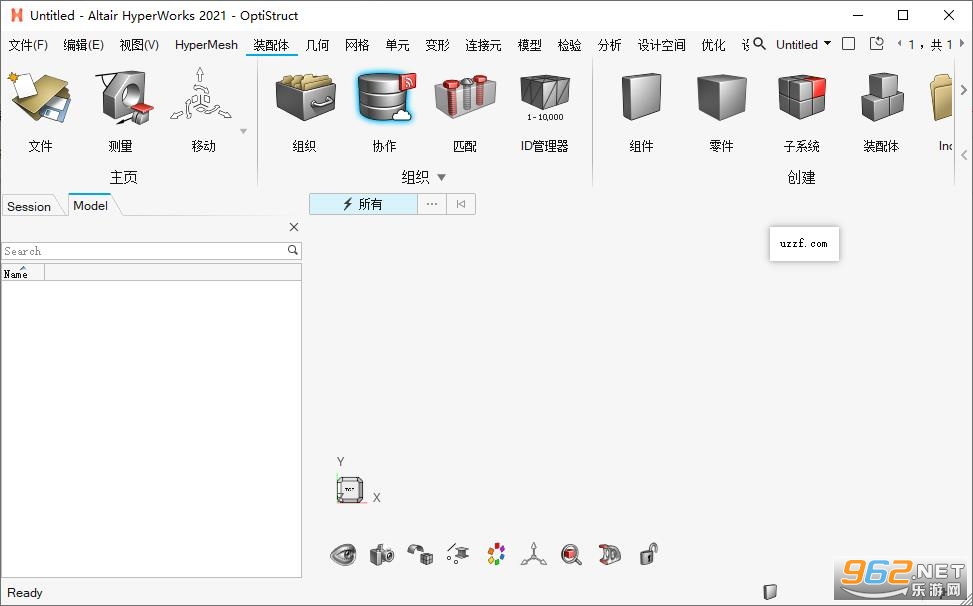Image resolution: width=973 pixels, height=606 pixels.
Task: Click the Ready status text
Action: pyautogui.click(x=25, y=592)
